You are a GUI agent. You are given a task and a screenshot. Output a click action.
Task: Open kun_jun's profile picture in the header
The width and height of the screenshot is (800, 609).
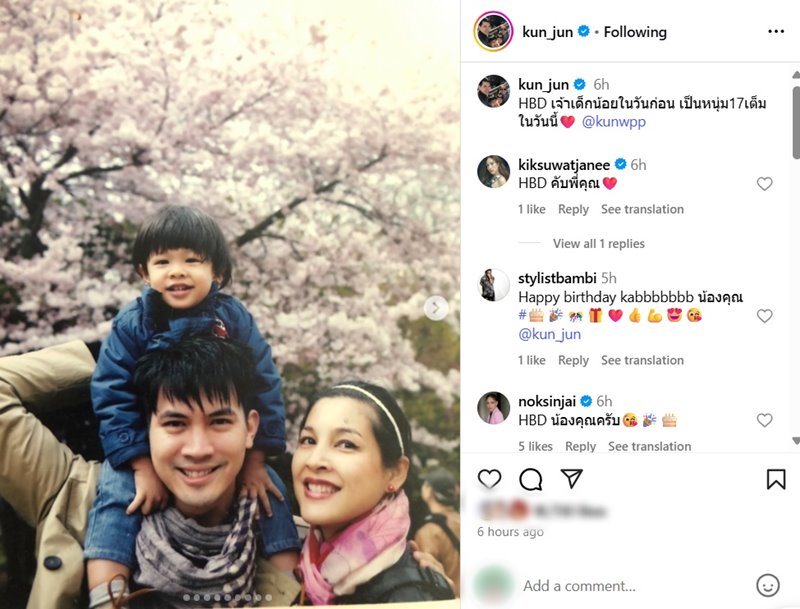(493, 32)
